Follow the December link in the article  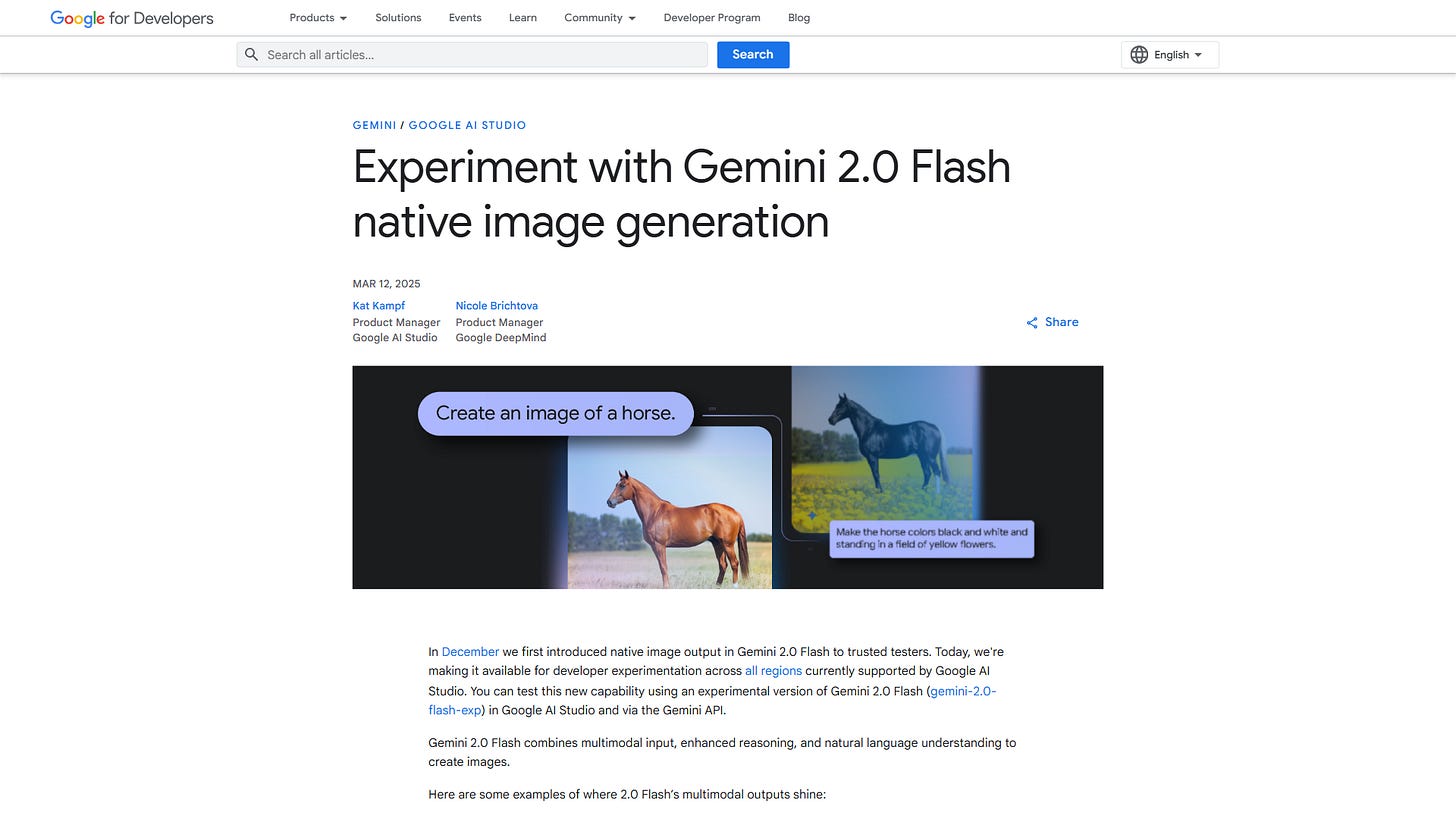coord(470,652)
